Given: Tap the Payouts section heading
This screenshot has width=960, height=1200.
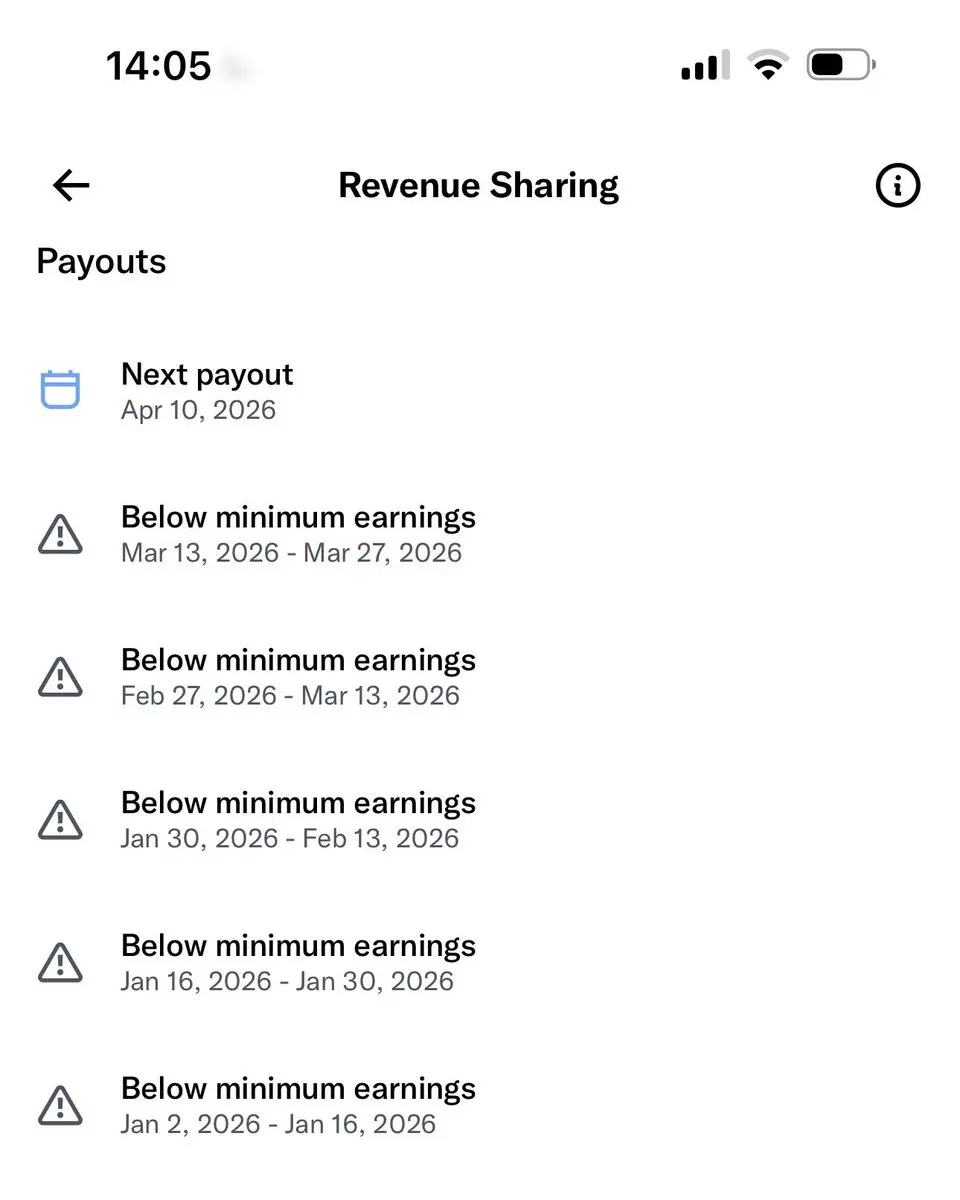Looking at the screenshot, I should [101, 262].
